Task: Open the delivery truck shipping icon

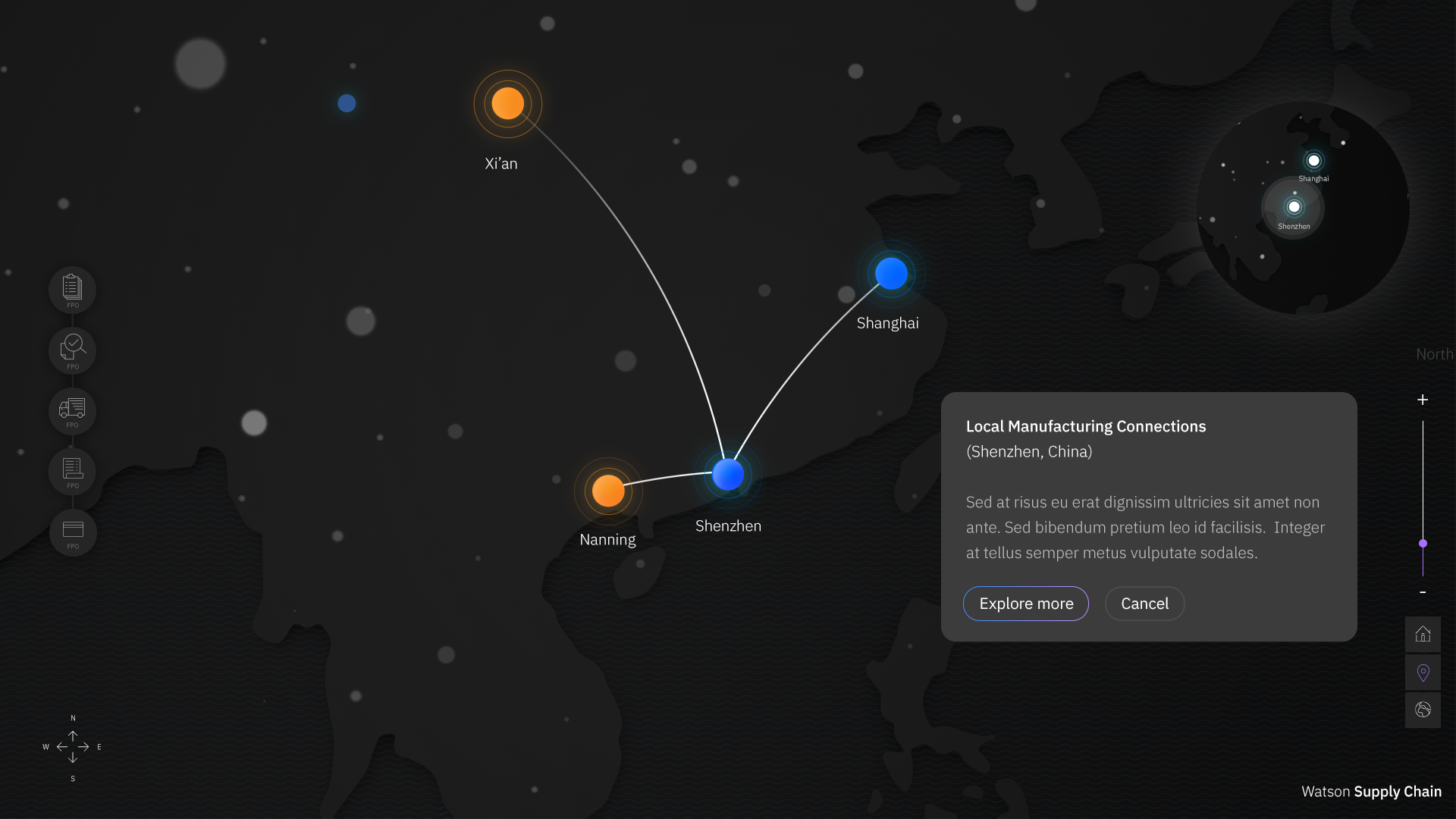Action: (72, 410)
